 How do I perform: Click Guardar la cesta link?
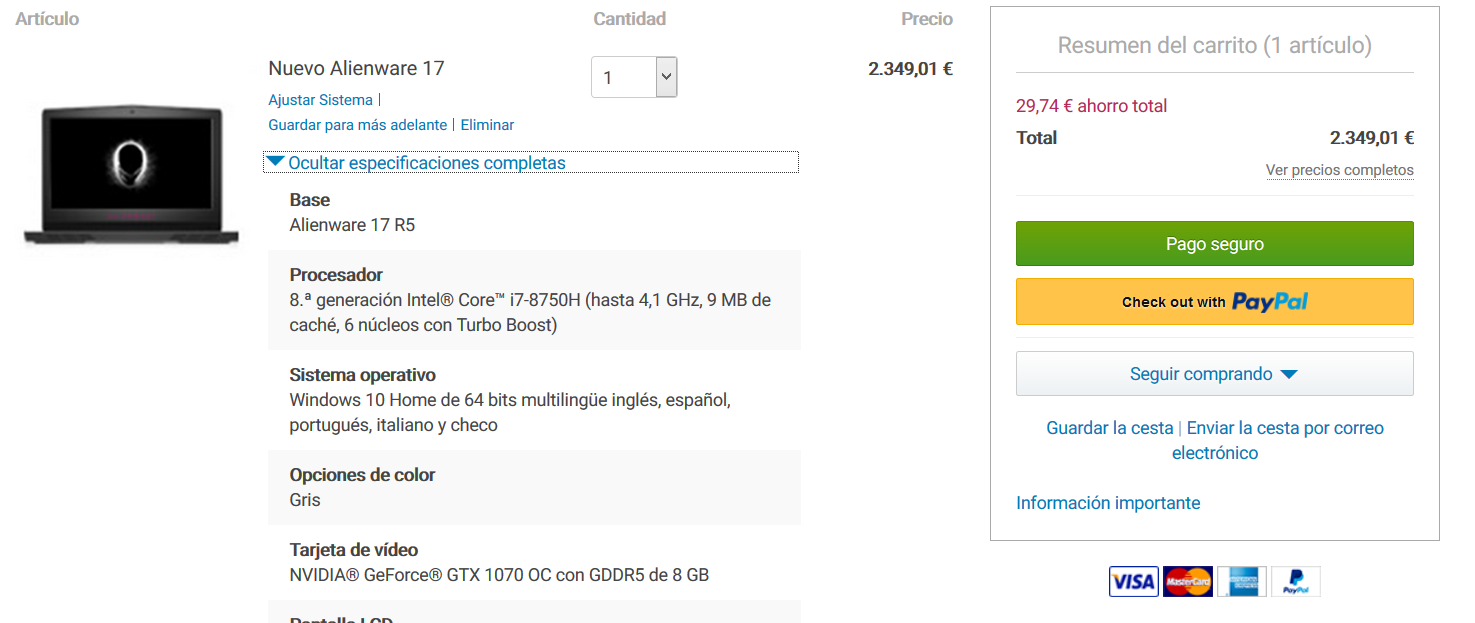(x=1109, y=428)
